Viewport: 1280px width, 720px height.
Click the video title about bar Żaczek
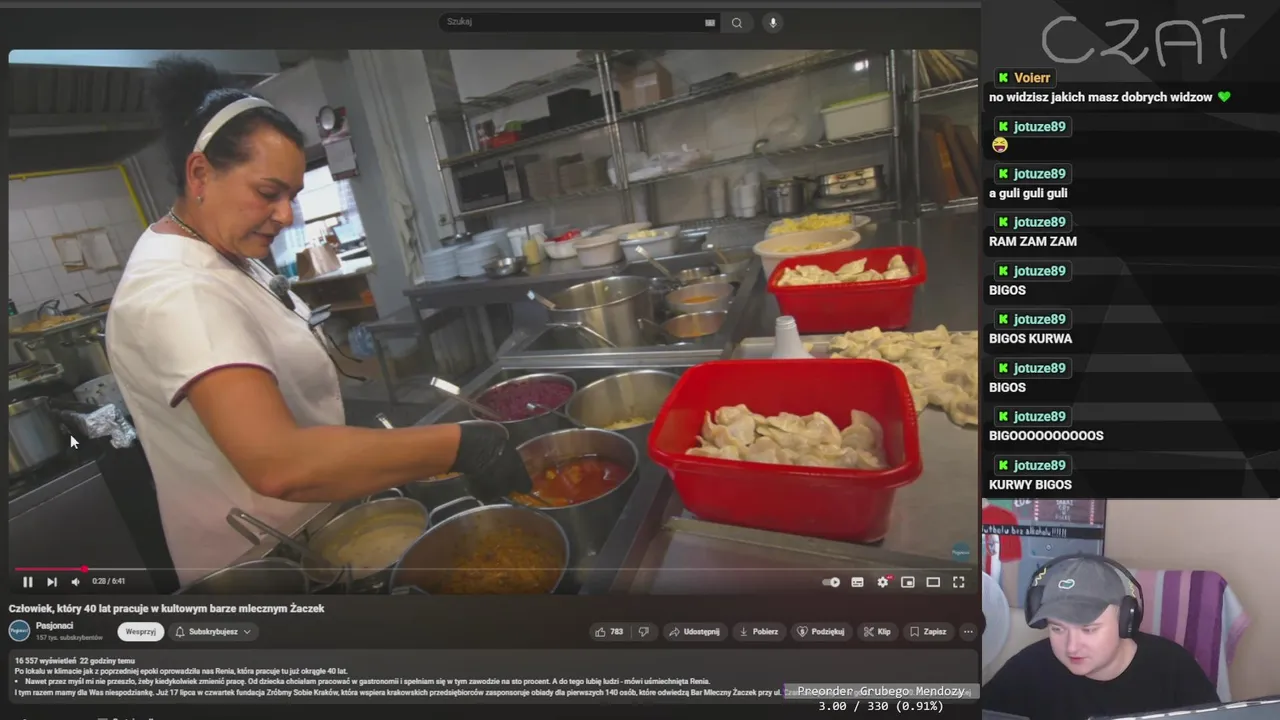tap(167, 608)
